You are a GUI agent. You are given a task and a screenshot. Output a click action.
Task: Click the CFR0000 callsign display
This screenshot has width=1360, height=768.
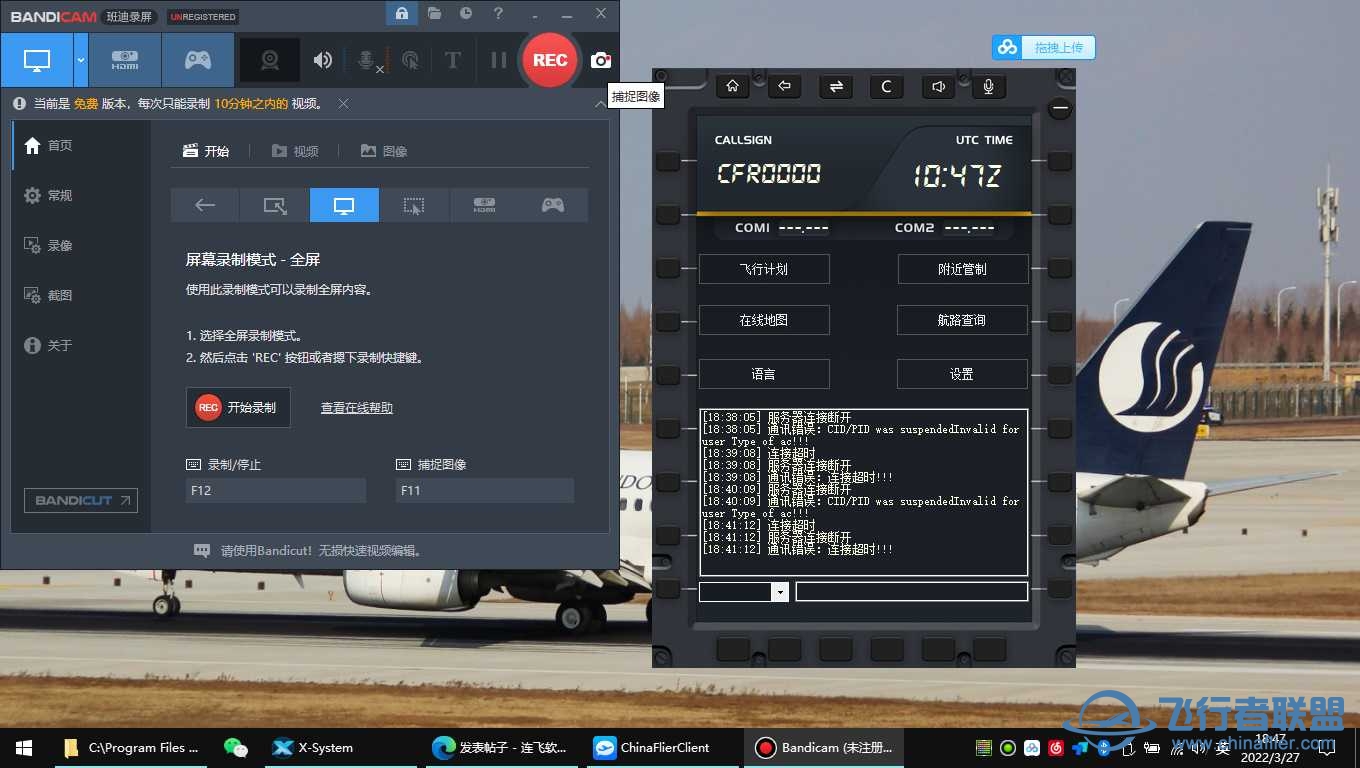[x=769, y=174]
